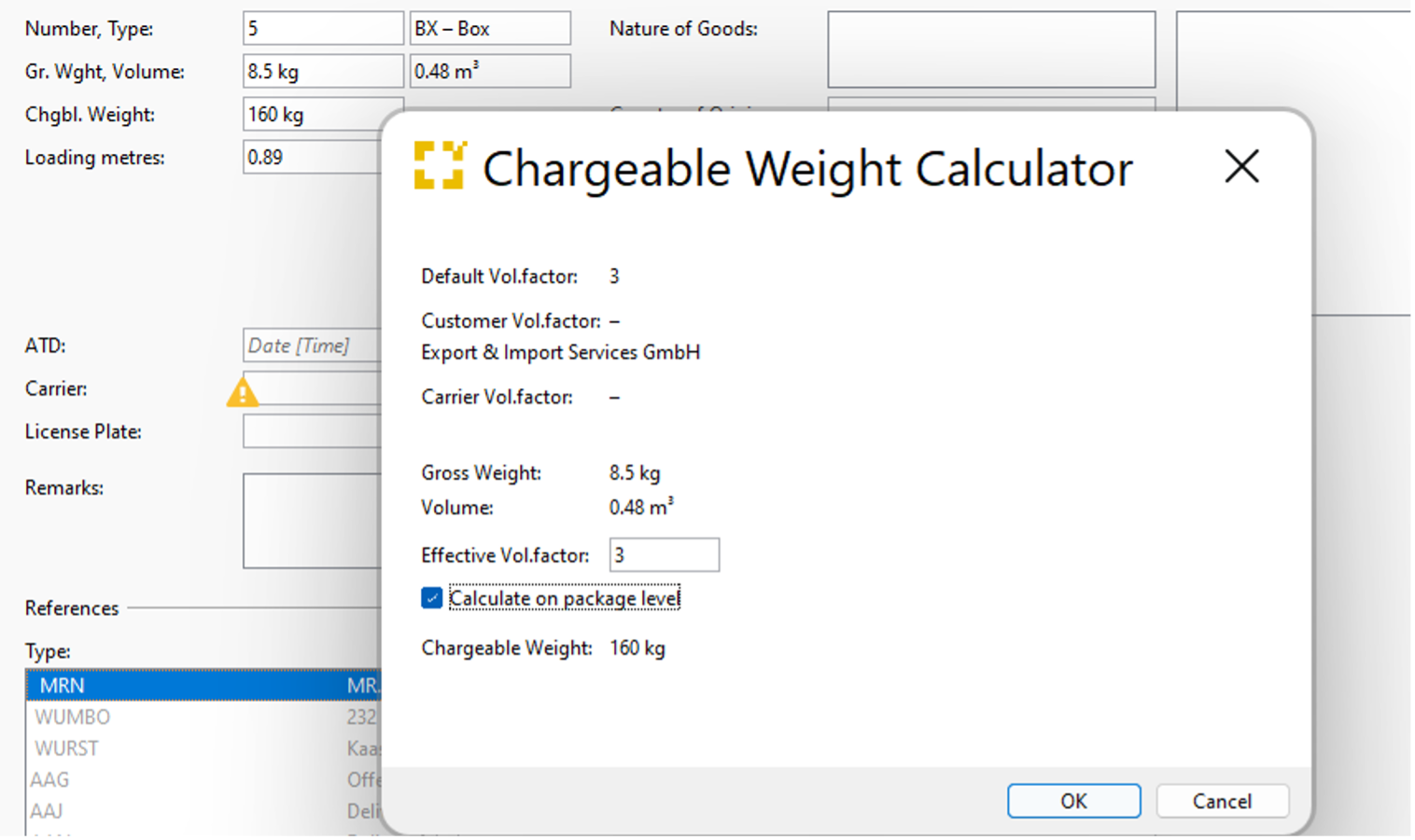Viewport: 1415px width, 840px height.
Task: Choose the AAG reference row
Action: tap(49, 779)
